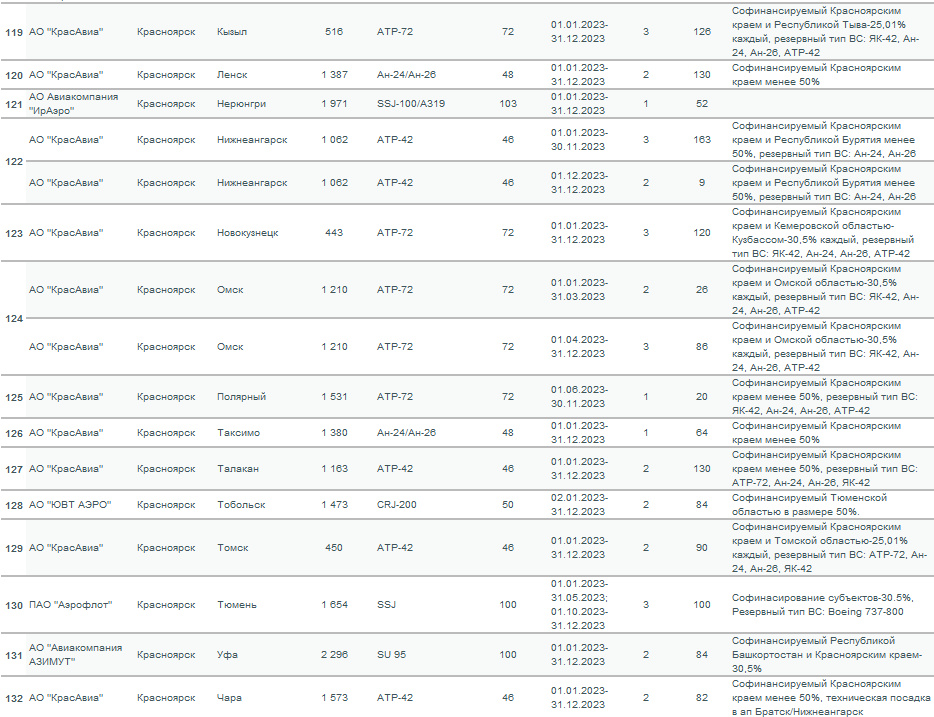Screen dimensions: 934x717
Task: Click destination Нерюнгри
Action: point(241,104)
